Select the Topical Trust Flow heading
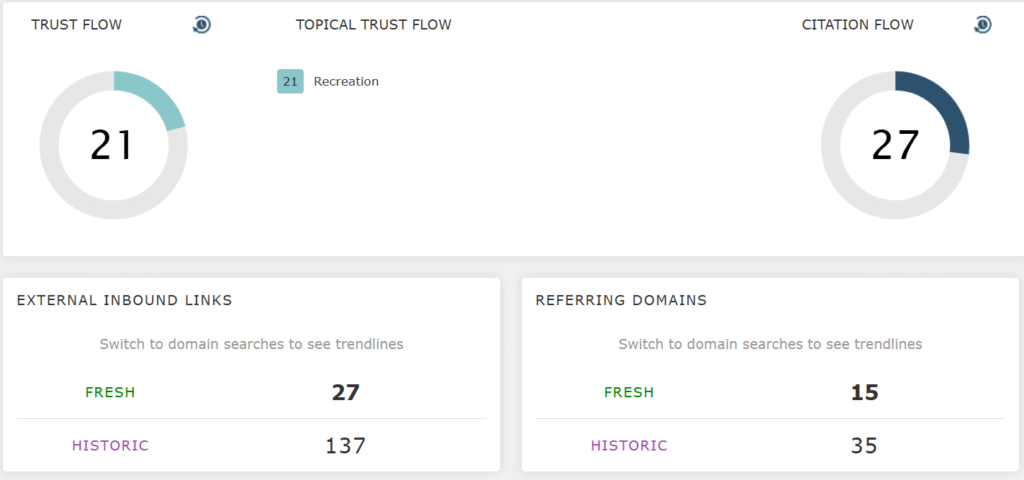The height and width of the screenshot is (480, 1024). 373,25
